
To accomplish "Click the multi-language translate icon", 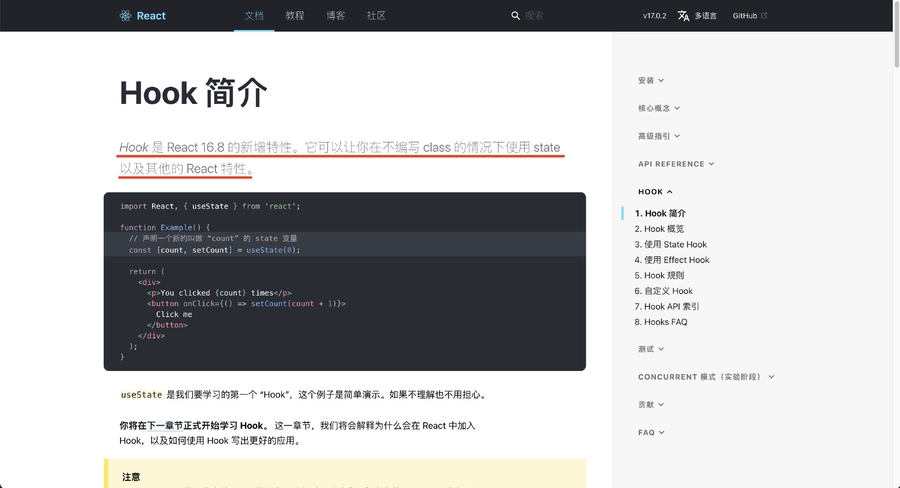I will [684, 16].
